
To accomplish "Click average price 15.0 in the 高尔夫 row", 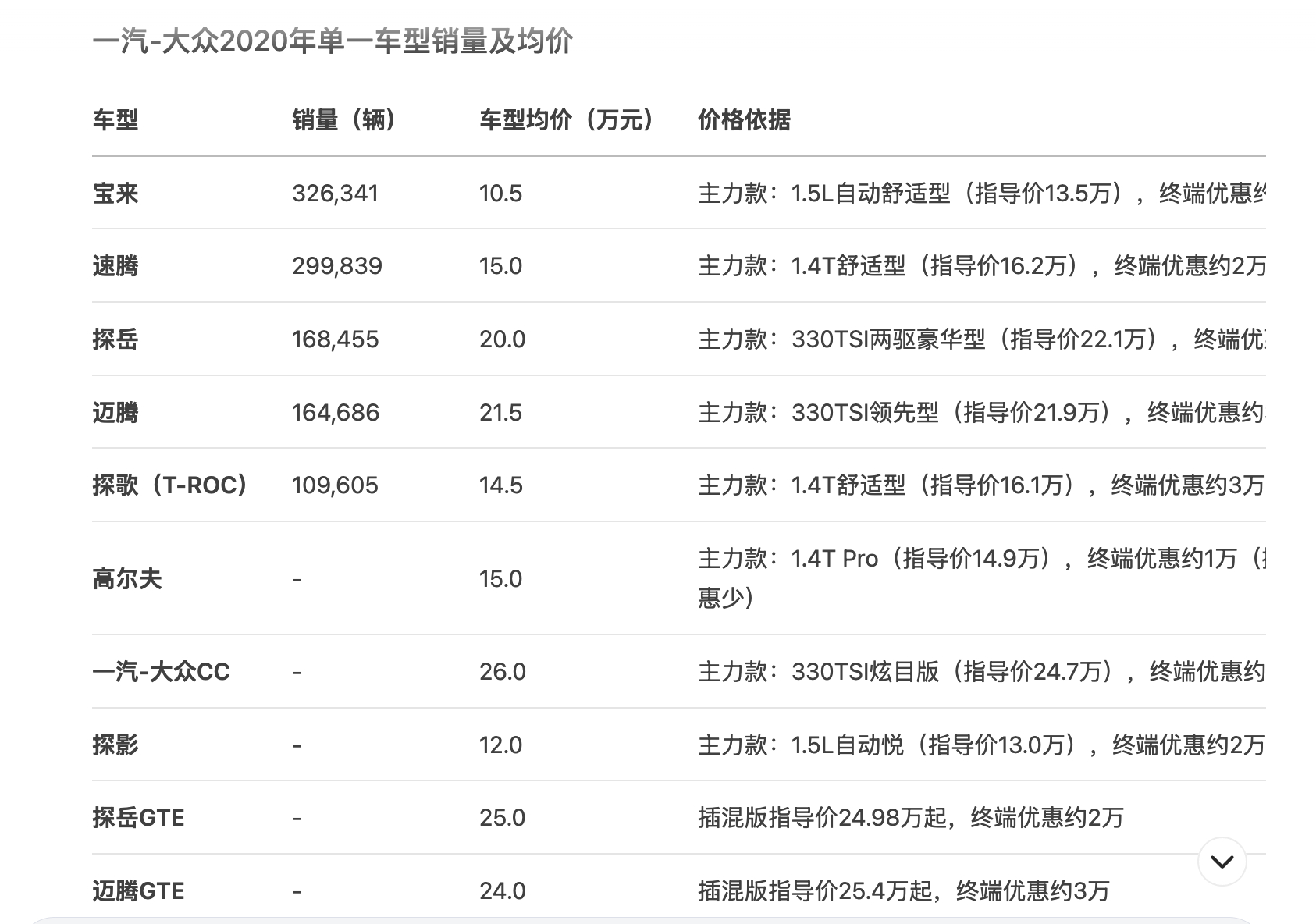I will [x=500, y=579].
